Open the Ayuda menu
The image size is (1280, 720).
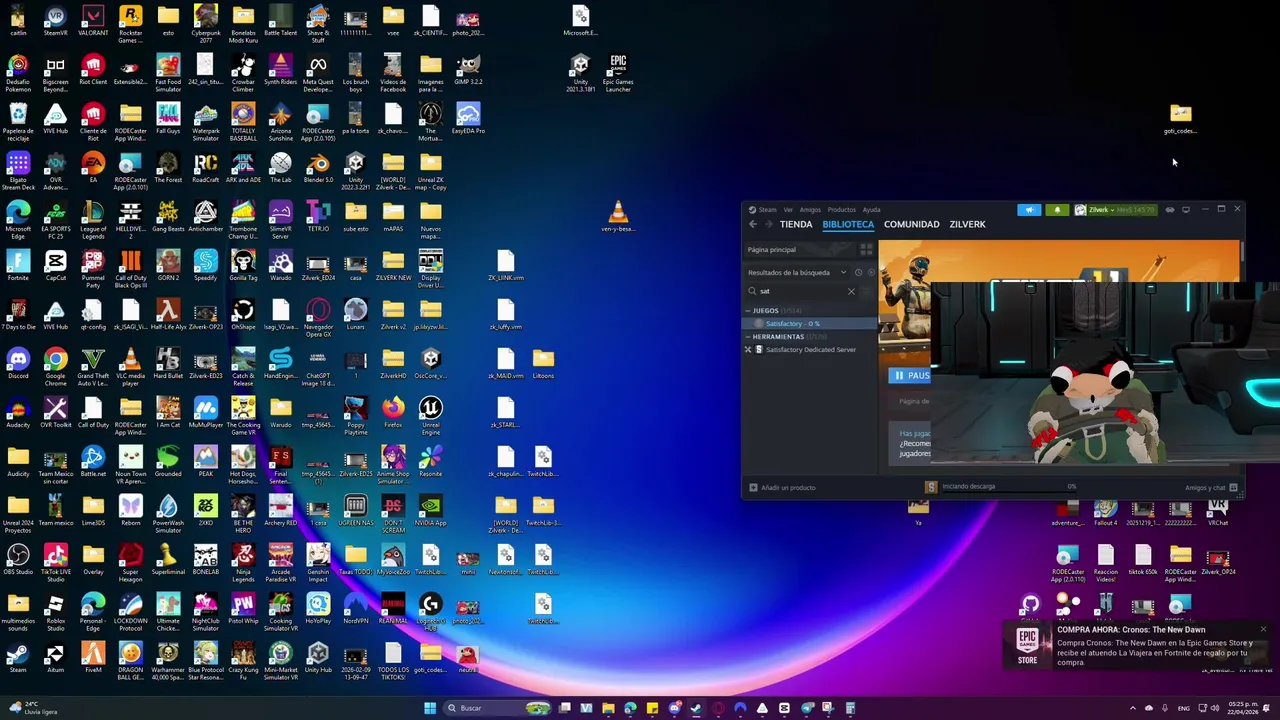pos(871,210)
